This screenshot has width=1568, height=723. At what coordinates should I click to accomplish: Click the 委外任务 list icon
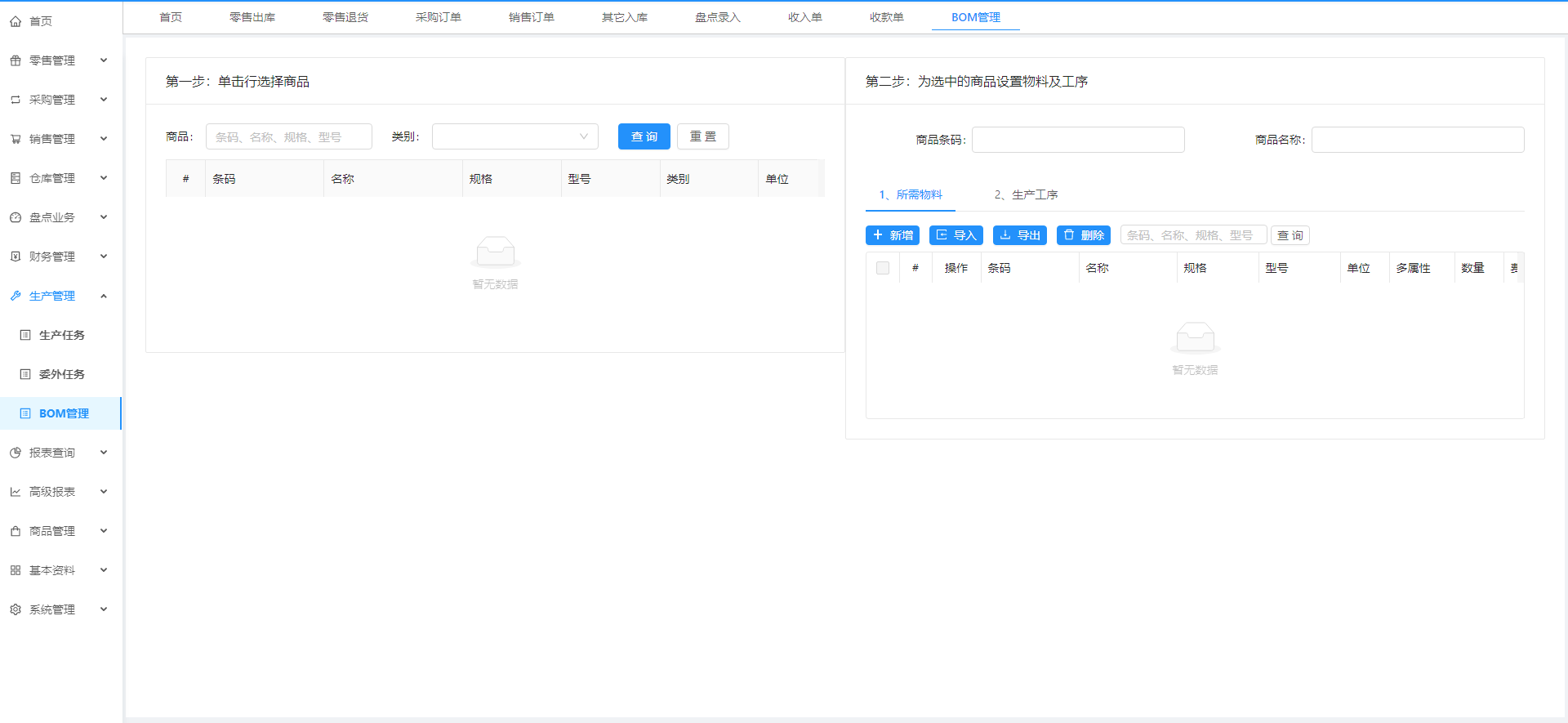point(25,374)
